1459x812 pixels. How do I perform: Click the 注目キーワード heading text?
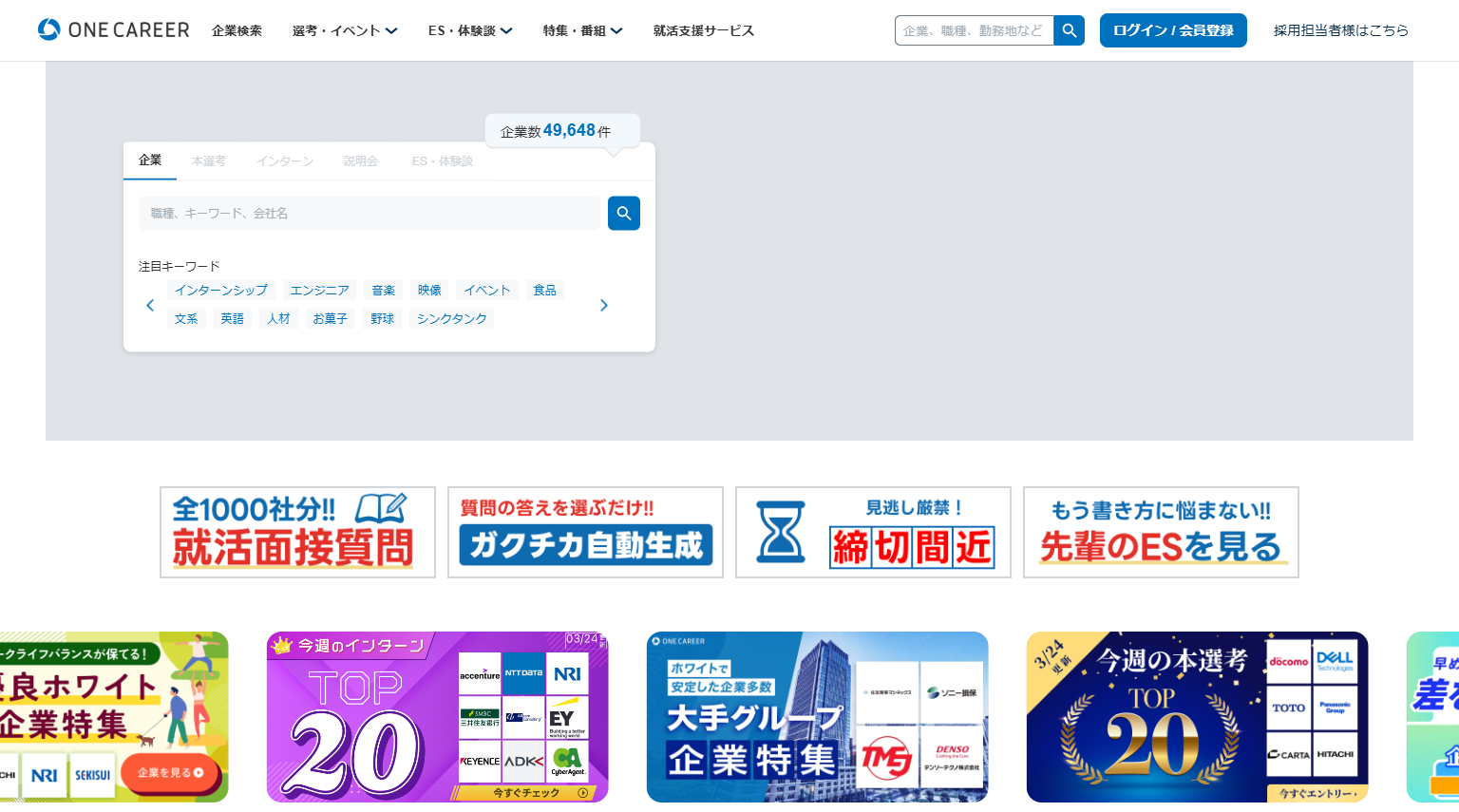click(180, 267)
